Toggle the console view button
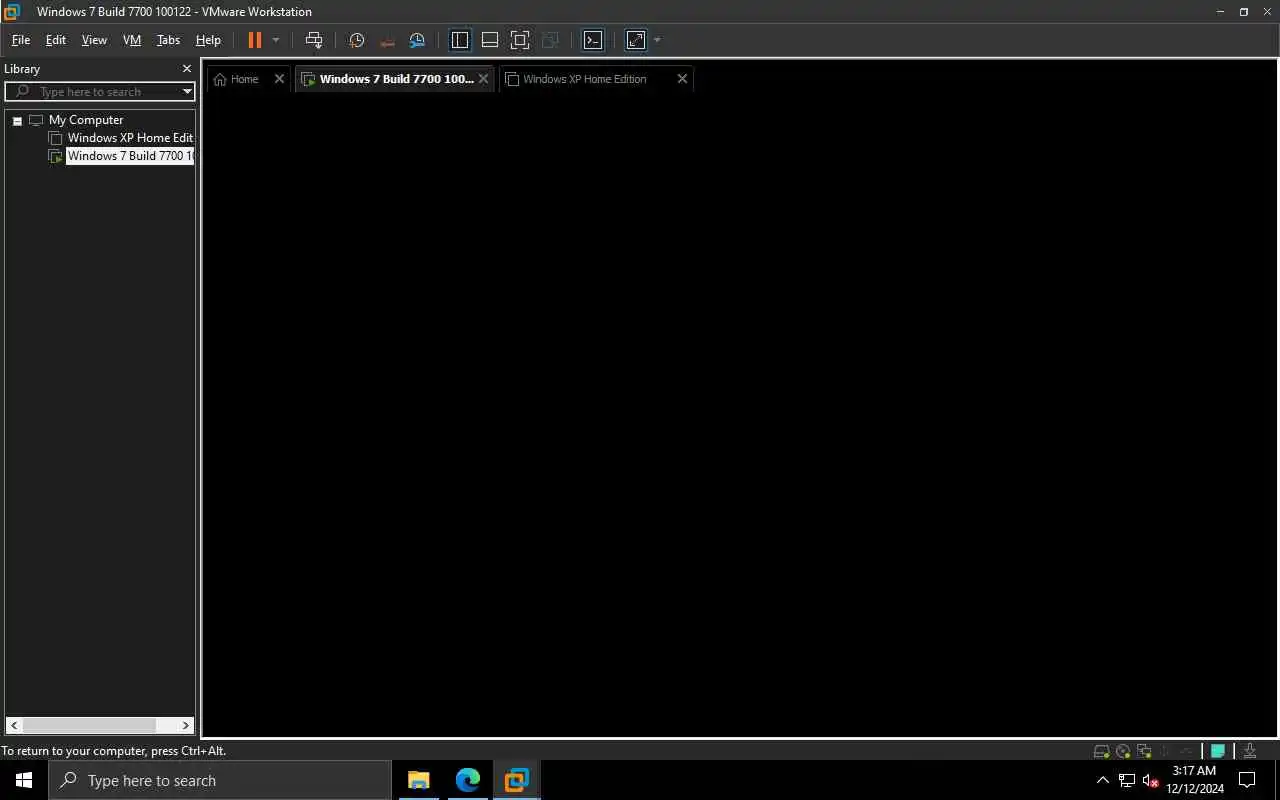The width and height of the screenshot is (1280, 800). (593, 40)
